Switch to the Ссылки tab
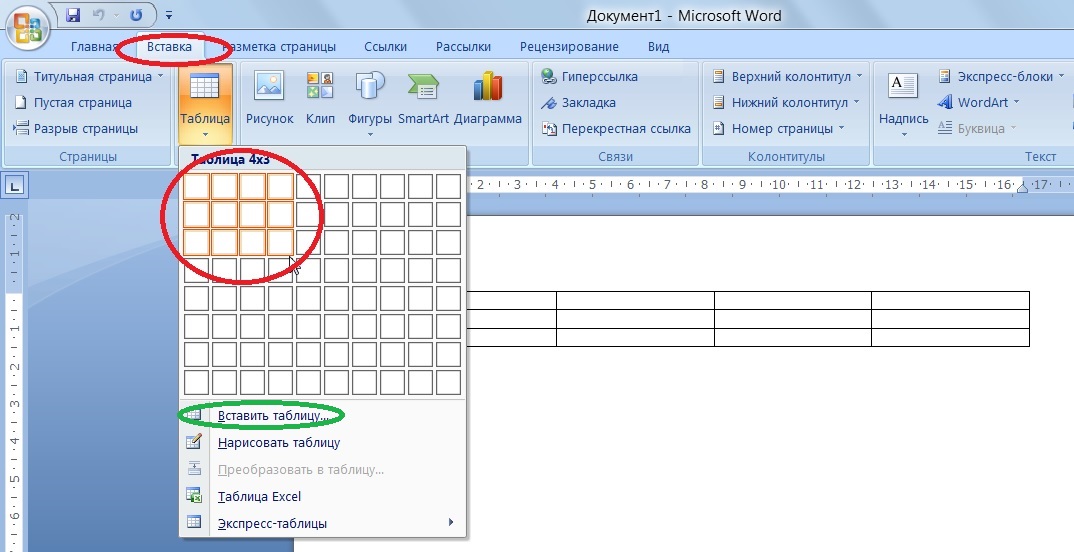This screenshot has height=552, width=1074. click(x=386, y=47)
